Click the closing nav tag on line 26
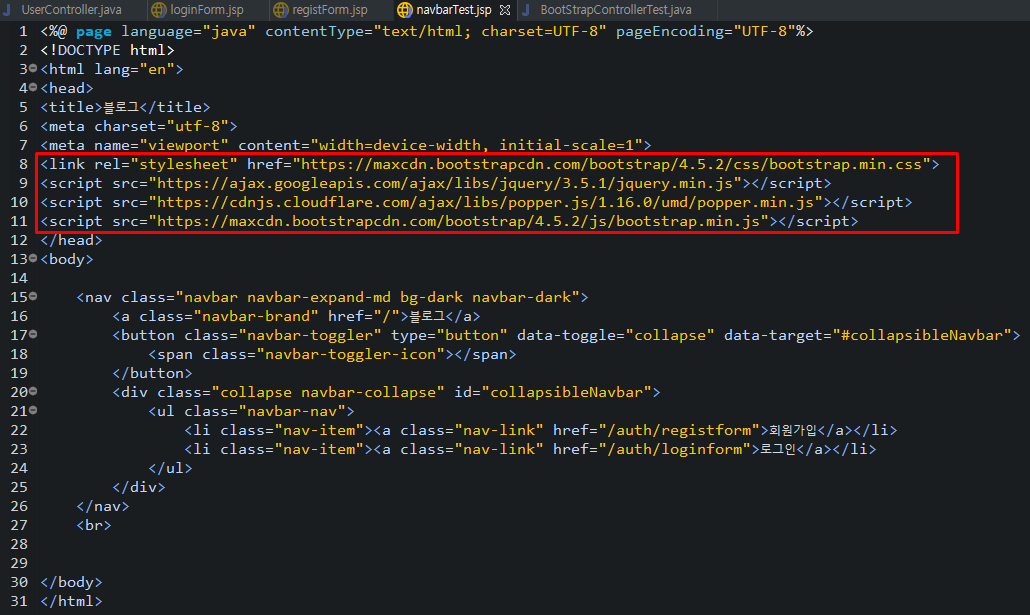Image resolution: width=1030 pixels, height=615 pixels. pos(103,507)
